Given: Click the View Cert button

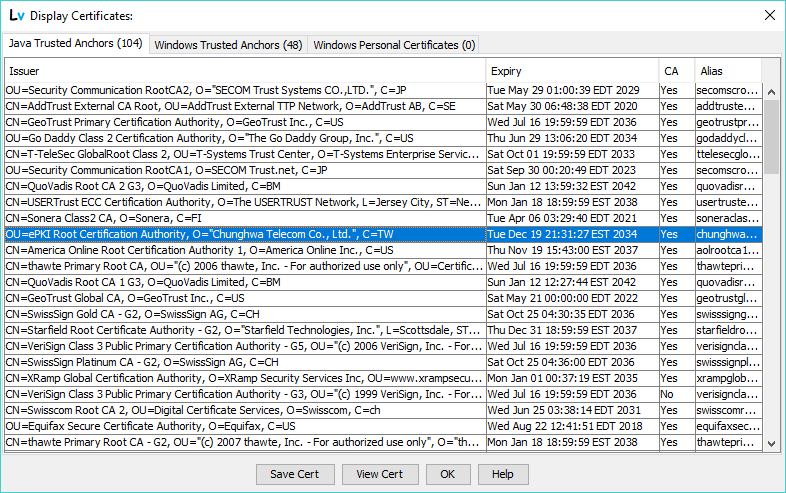Looking at the screenshot, I should [379, 474].
